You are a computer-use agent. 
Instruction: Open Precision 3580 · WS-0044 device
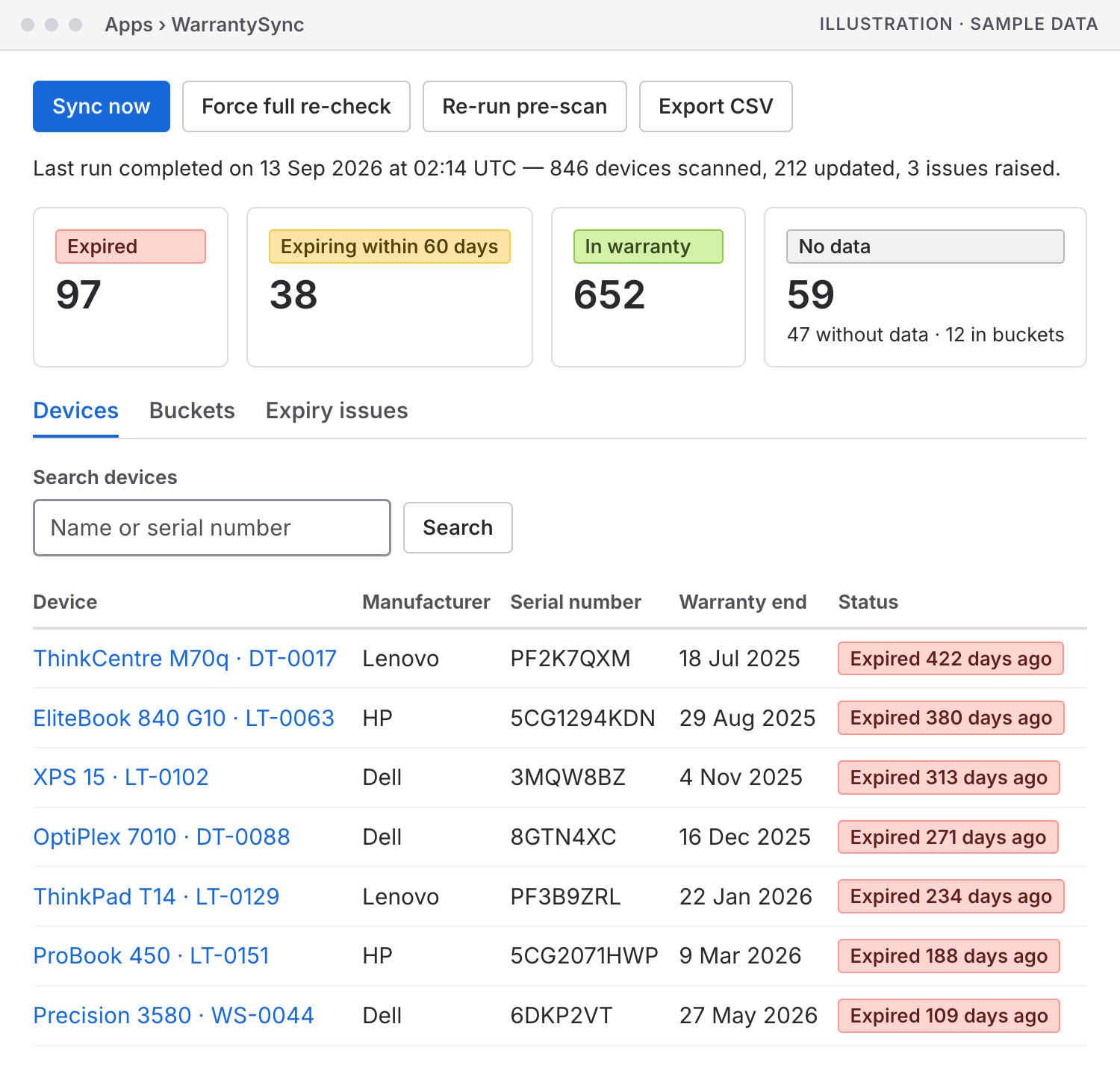pos(174,1015)
